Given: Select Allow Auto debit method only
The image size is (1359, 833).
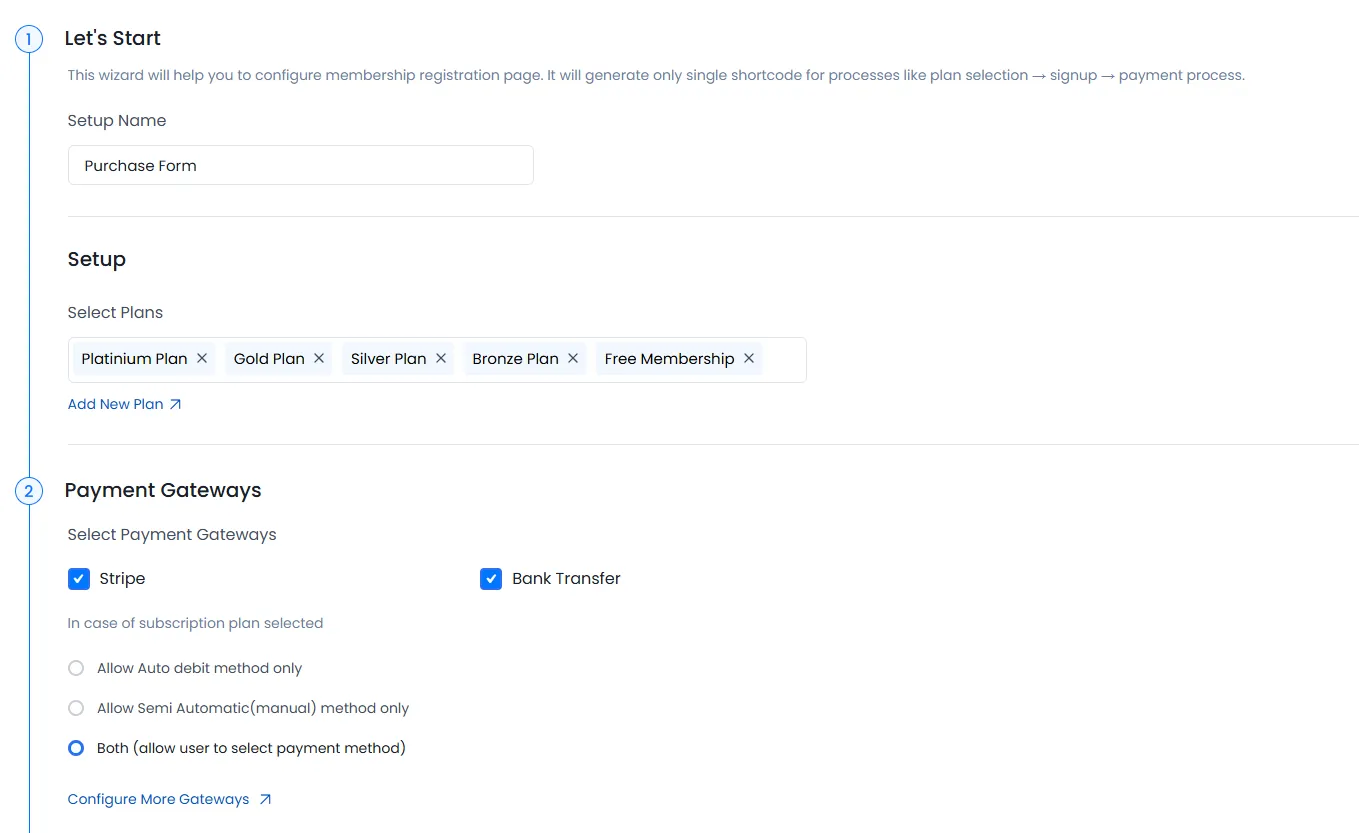Looking at the screenshot, I should (76, 668).
